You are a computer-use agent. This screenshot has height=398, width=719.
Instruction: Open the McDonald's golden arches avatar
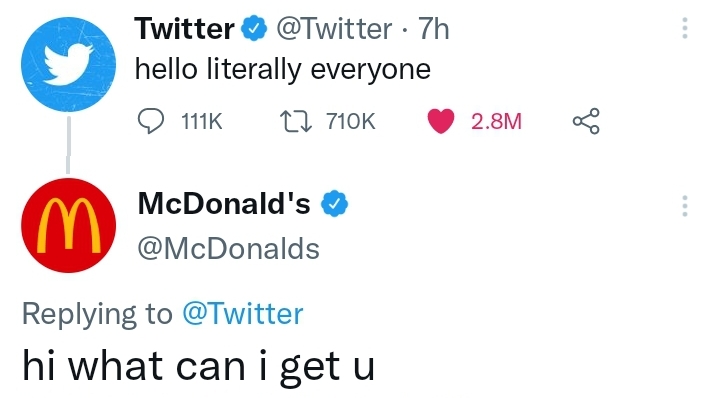tap(68, 225)
